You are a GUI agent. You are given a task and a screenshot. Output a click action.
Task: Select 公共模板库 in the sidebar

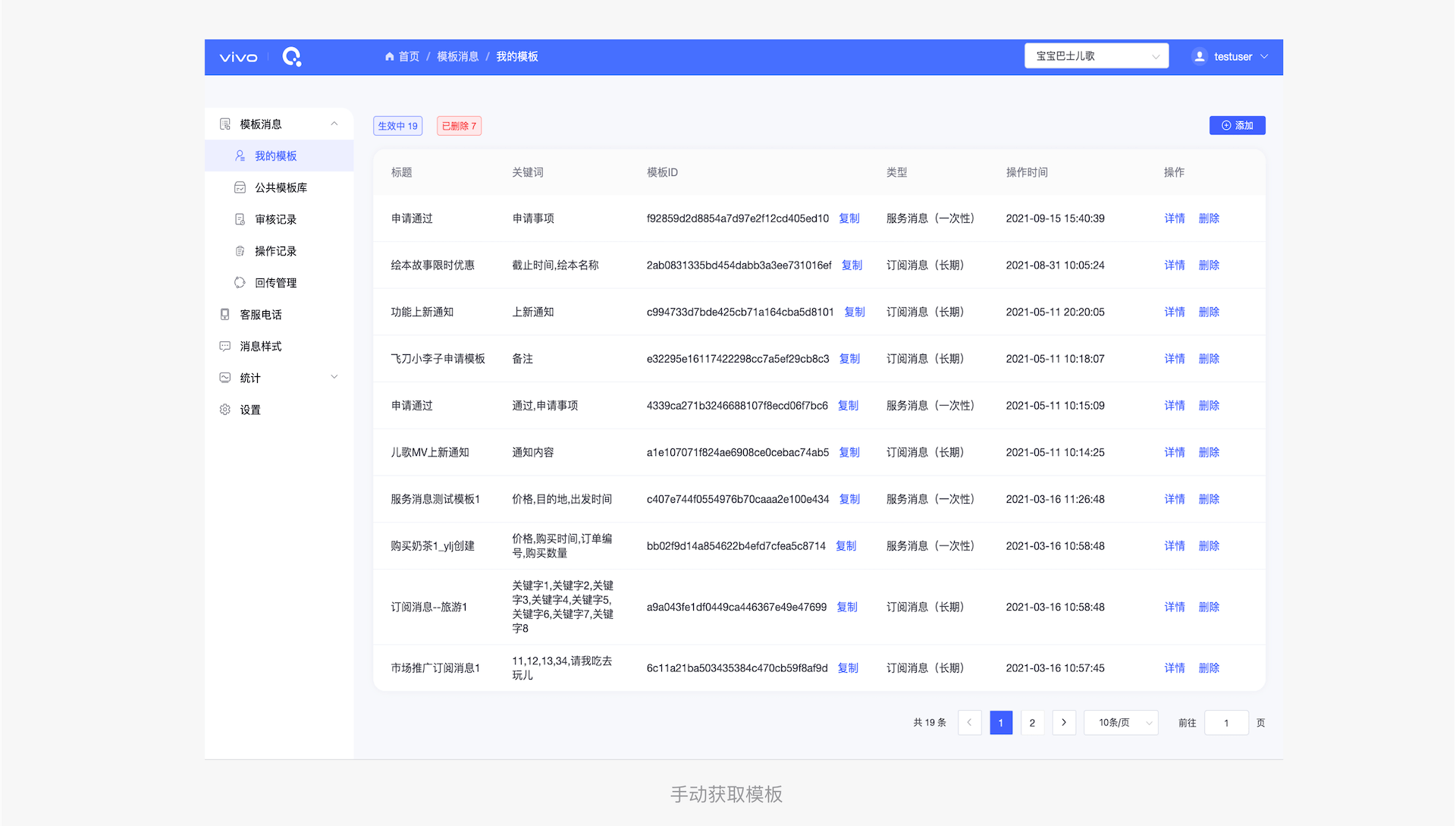[281, 187]
